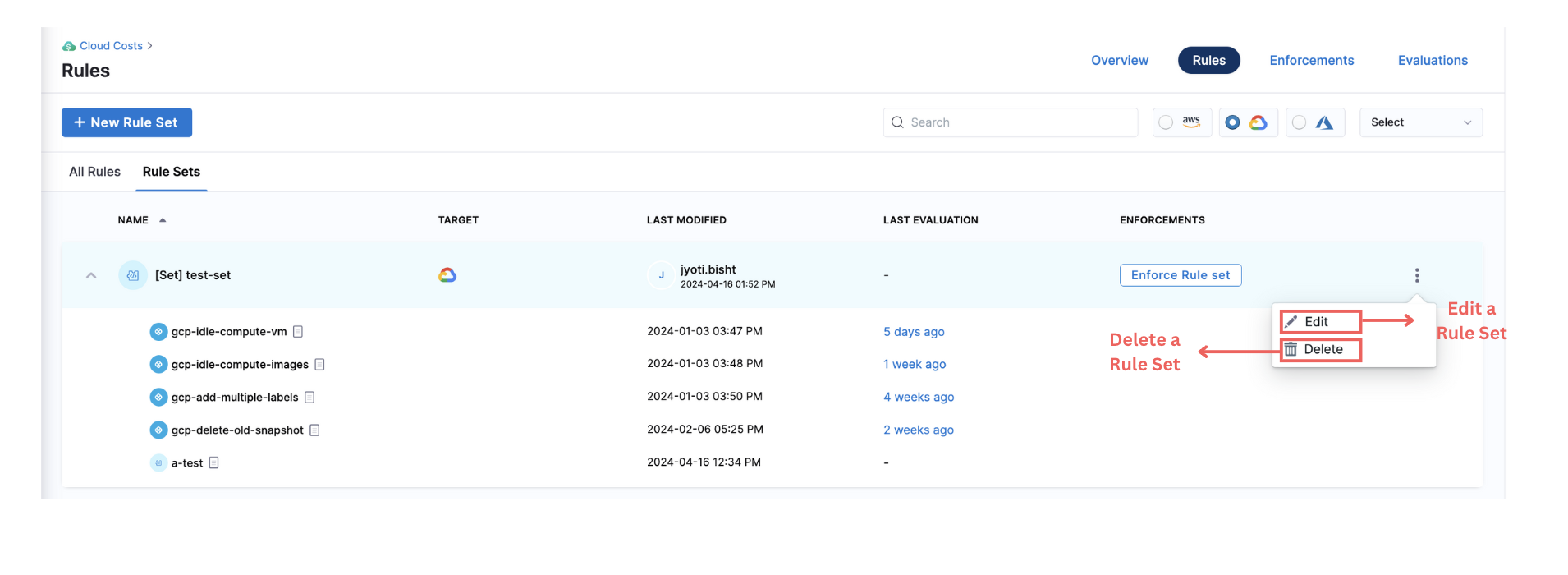Image resolution: width=1568 pixels, height=575 pixels.
Task: Click the document icon next to gcp-delete-old-snapshot
Action: 314,430
